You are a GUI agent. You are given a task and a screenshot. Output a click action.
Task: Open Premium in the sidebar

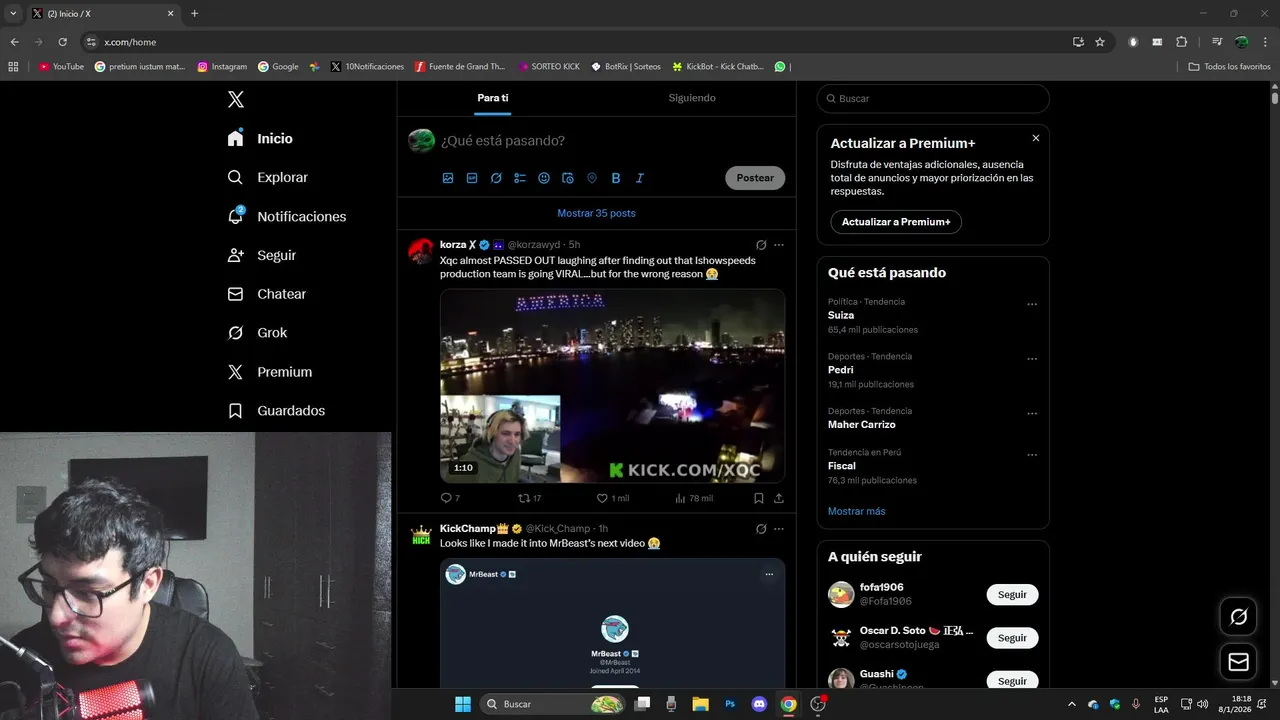(270, 372)
